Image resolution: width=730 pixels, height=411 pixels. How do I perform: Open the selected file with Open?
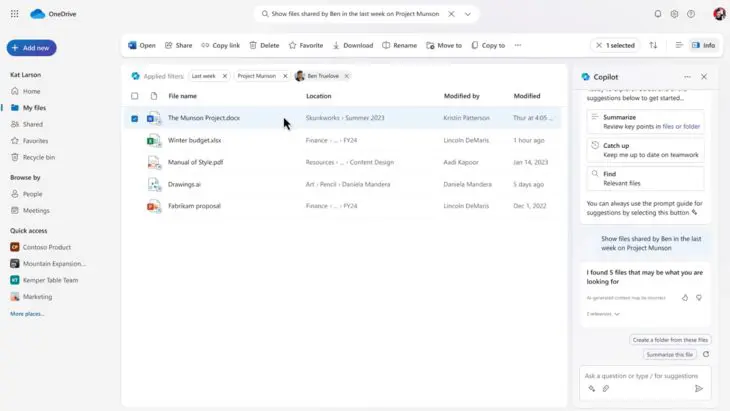pos(142,45)
